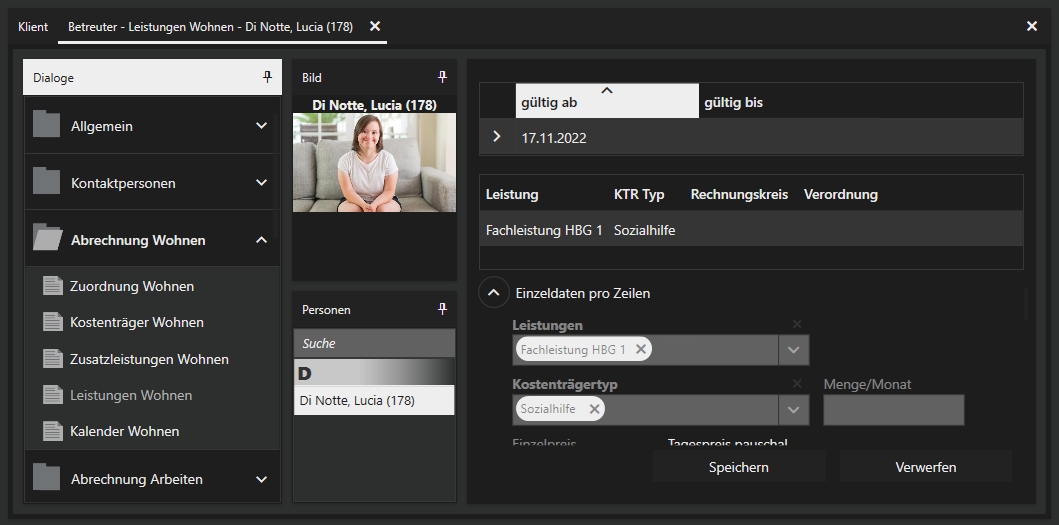Viewport: 1059px width, 525px height.
Task: Open Kalender Wohnen entry
Action: 124,431
